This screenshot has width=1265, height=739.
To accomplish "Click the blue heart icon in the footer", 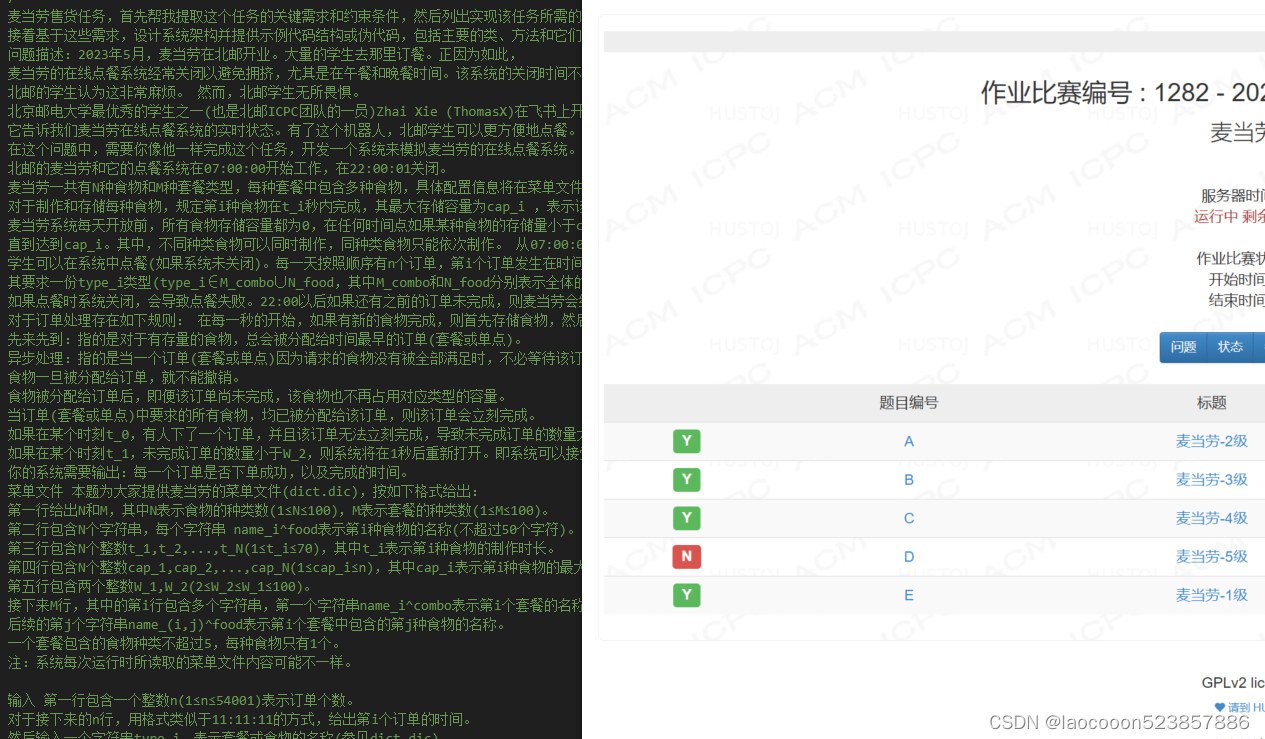I will click(x=1219, y=707).
